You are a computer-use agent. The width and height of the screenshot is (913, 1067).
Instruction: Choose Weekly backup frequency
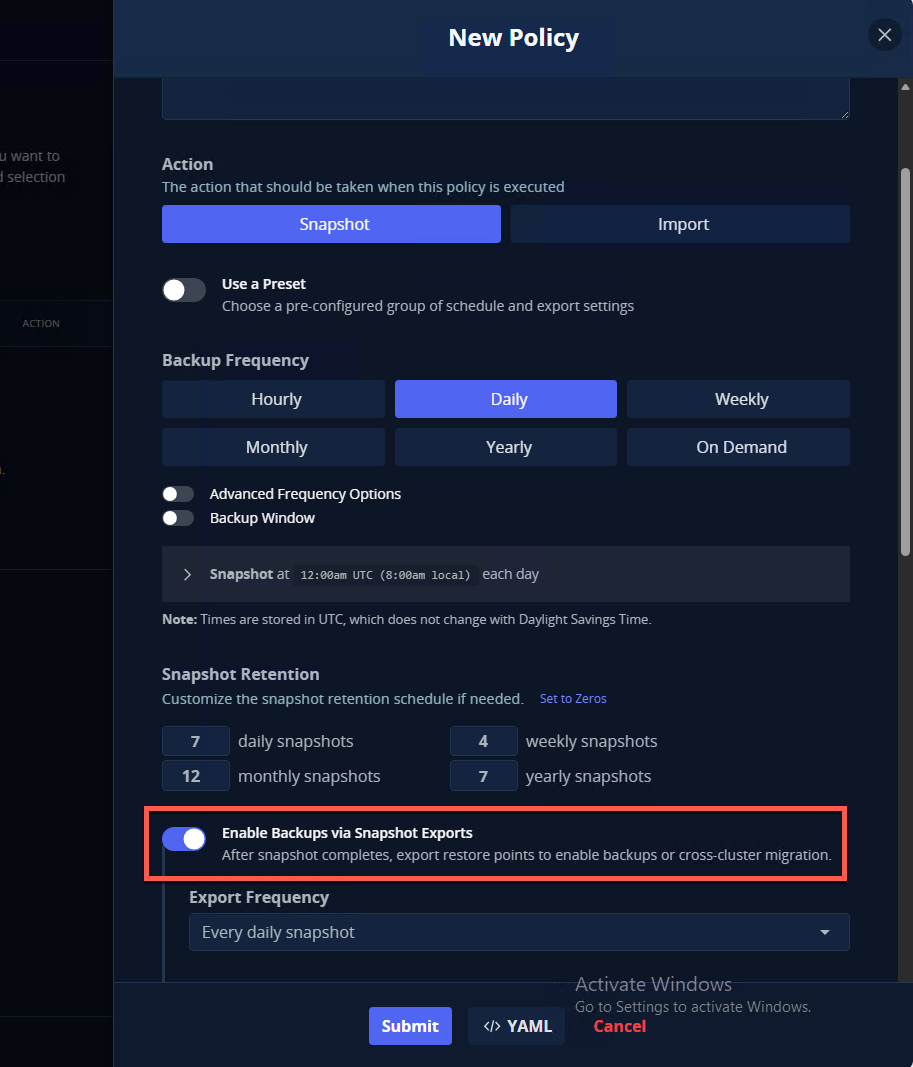738,399
